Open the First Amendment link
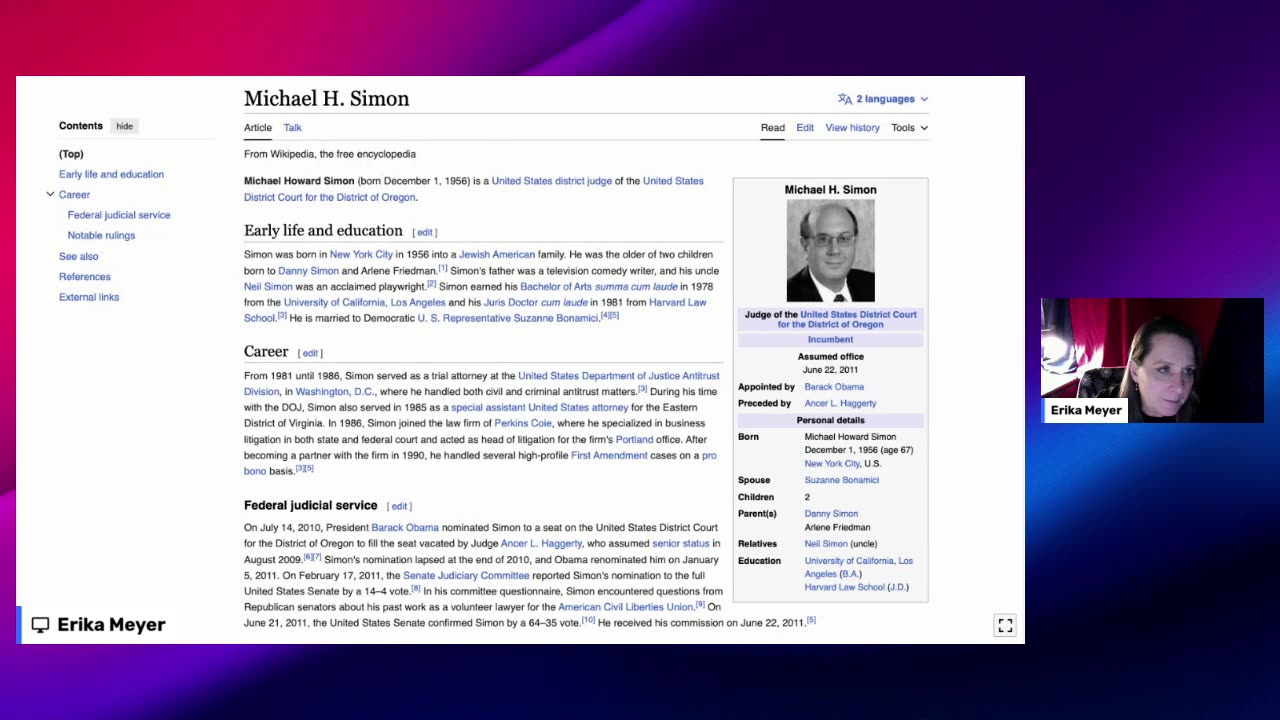This screenshot has height=720, width=1280. coord(609,456)
